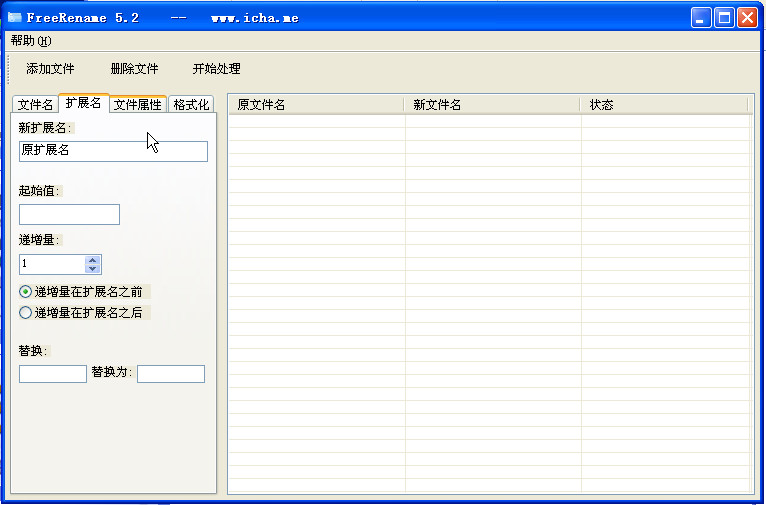Maximize the FreeRename window
Image resolution: width=766 pixels, height=505 pixels.
pos(724,18)
